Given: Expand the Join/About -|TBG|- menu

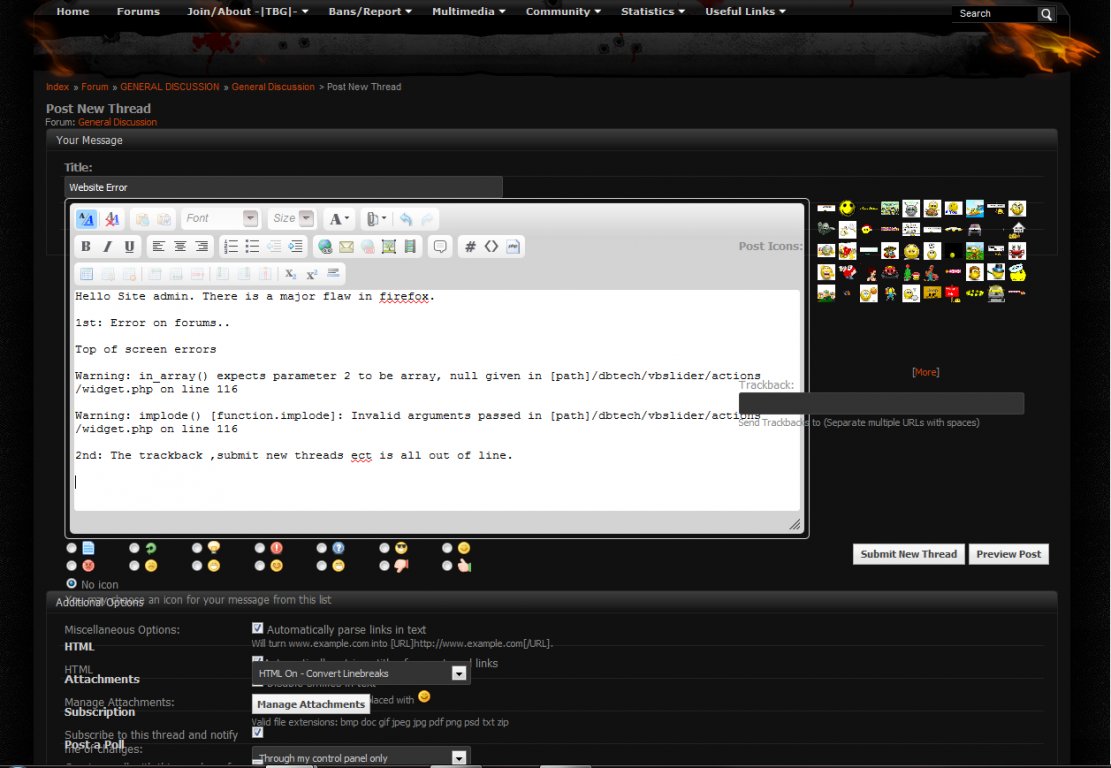Looking at the screenshot, I should tap(247, 11).
